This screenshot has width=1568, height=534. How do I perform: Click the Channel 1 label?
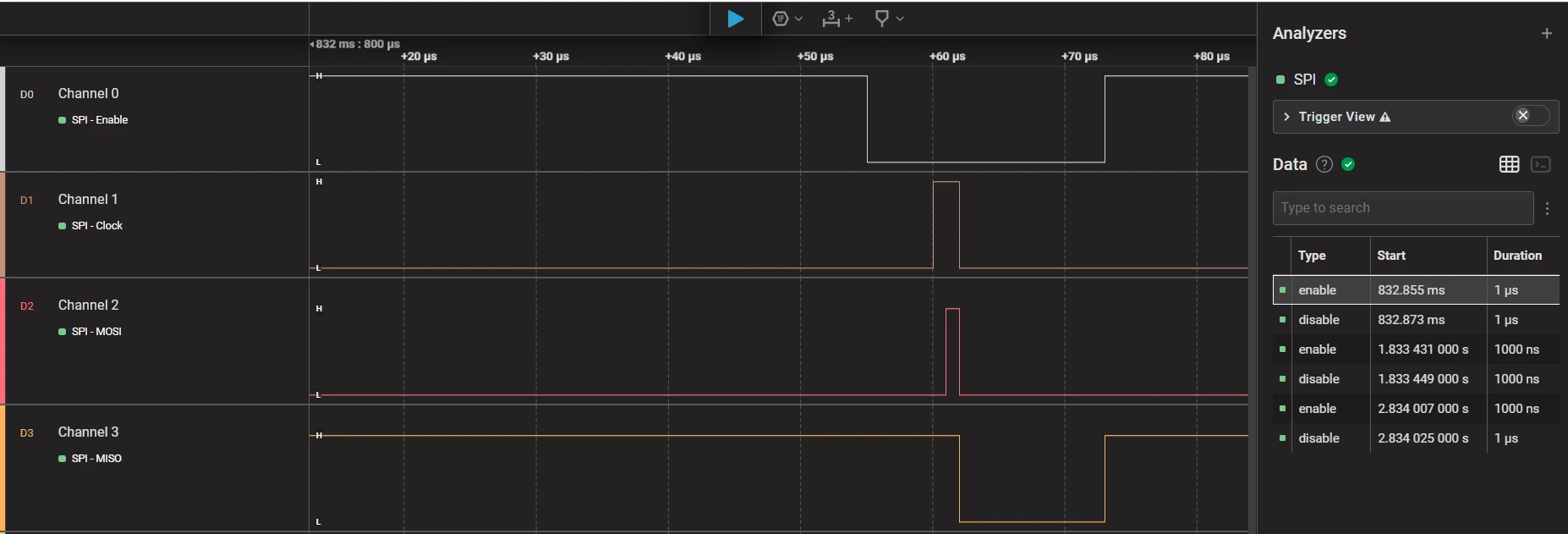(88, 200)
